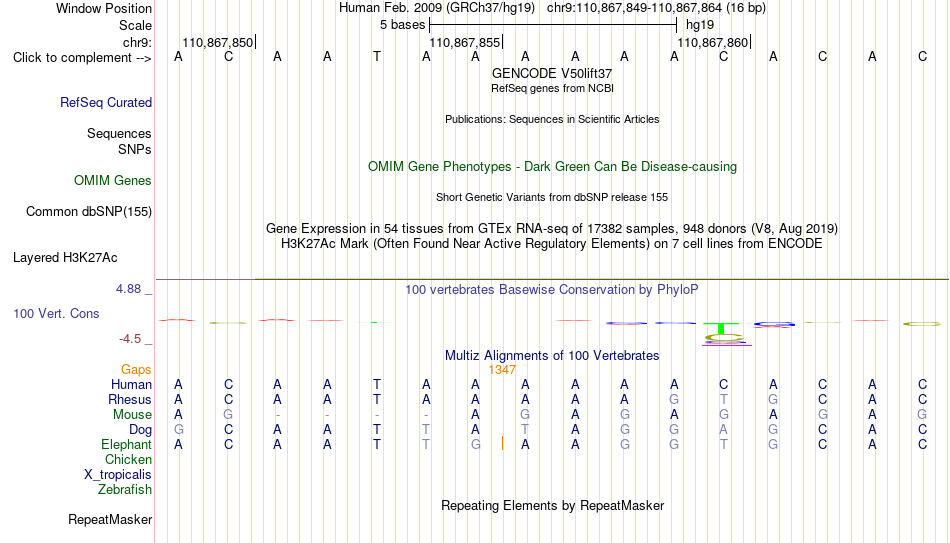Click '100 vertebrates Basewise Conservation by PhyloP' title
950x543 pixels.
[x=552, y=290]
